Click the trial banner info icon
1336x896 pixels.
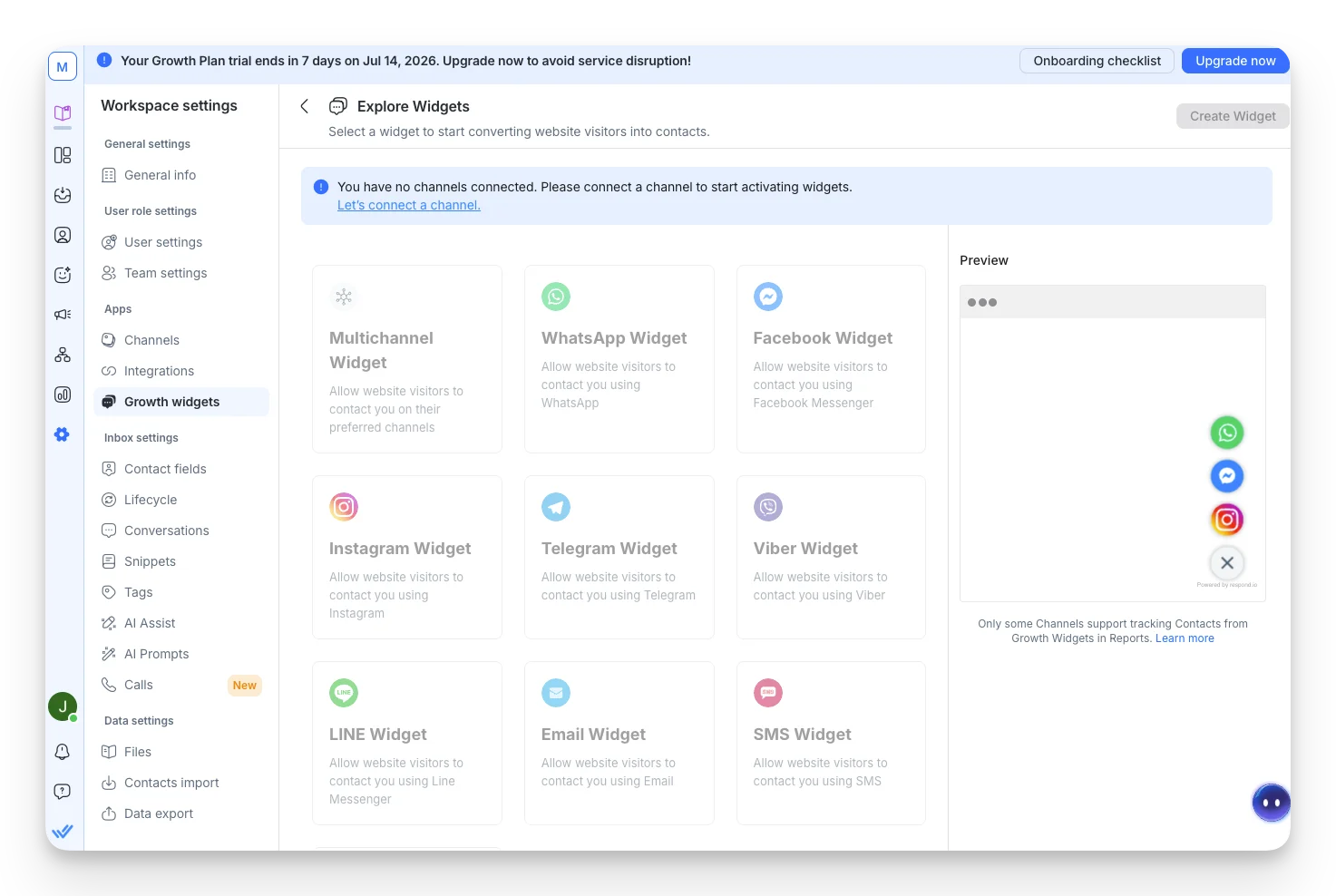[104, 60]
